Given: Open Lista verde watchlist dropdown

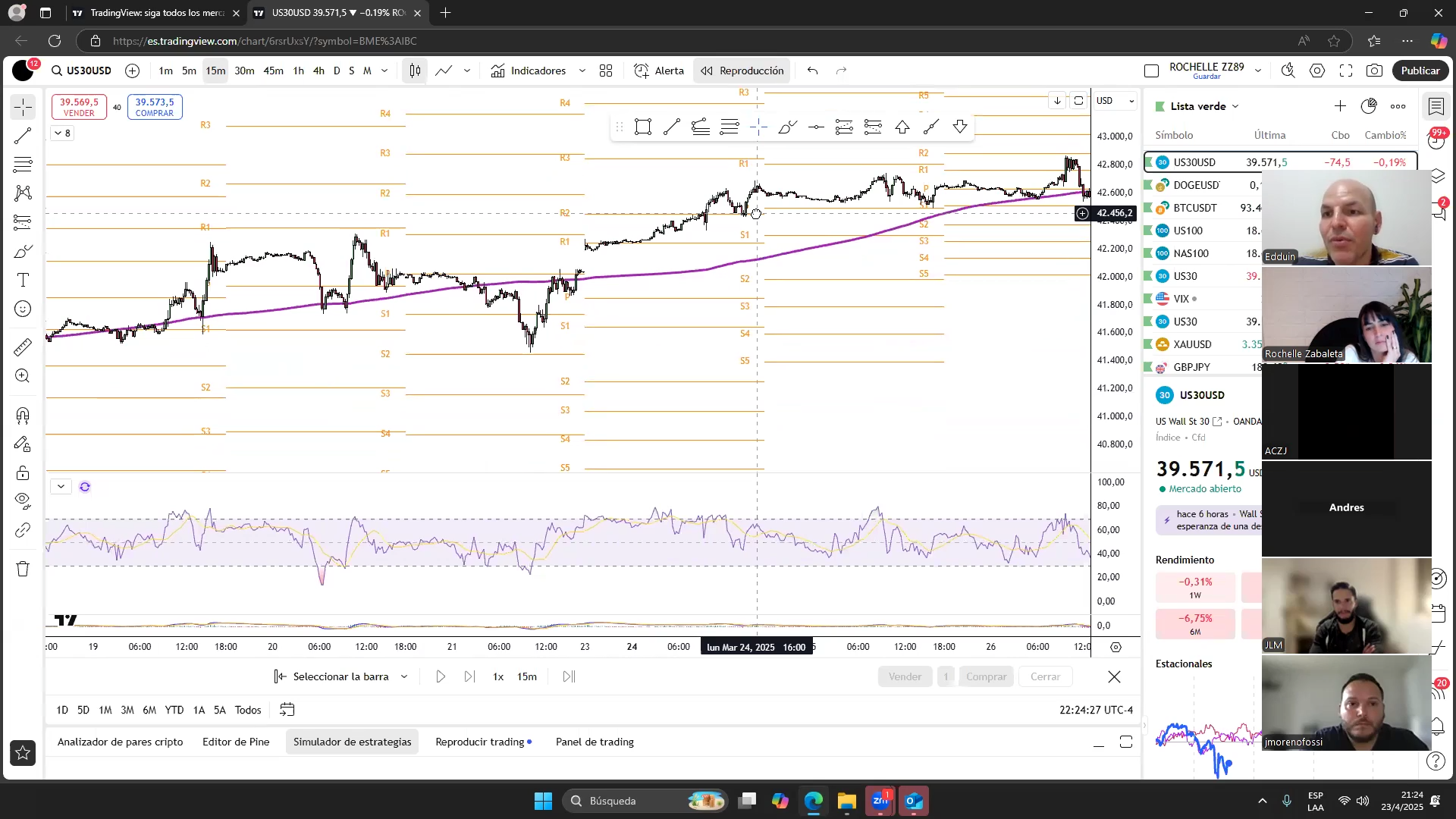Looking at the screenshot, I should 1203,106.
